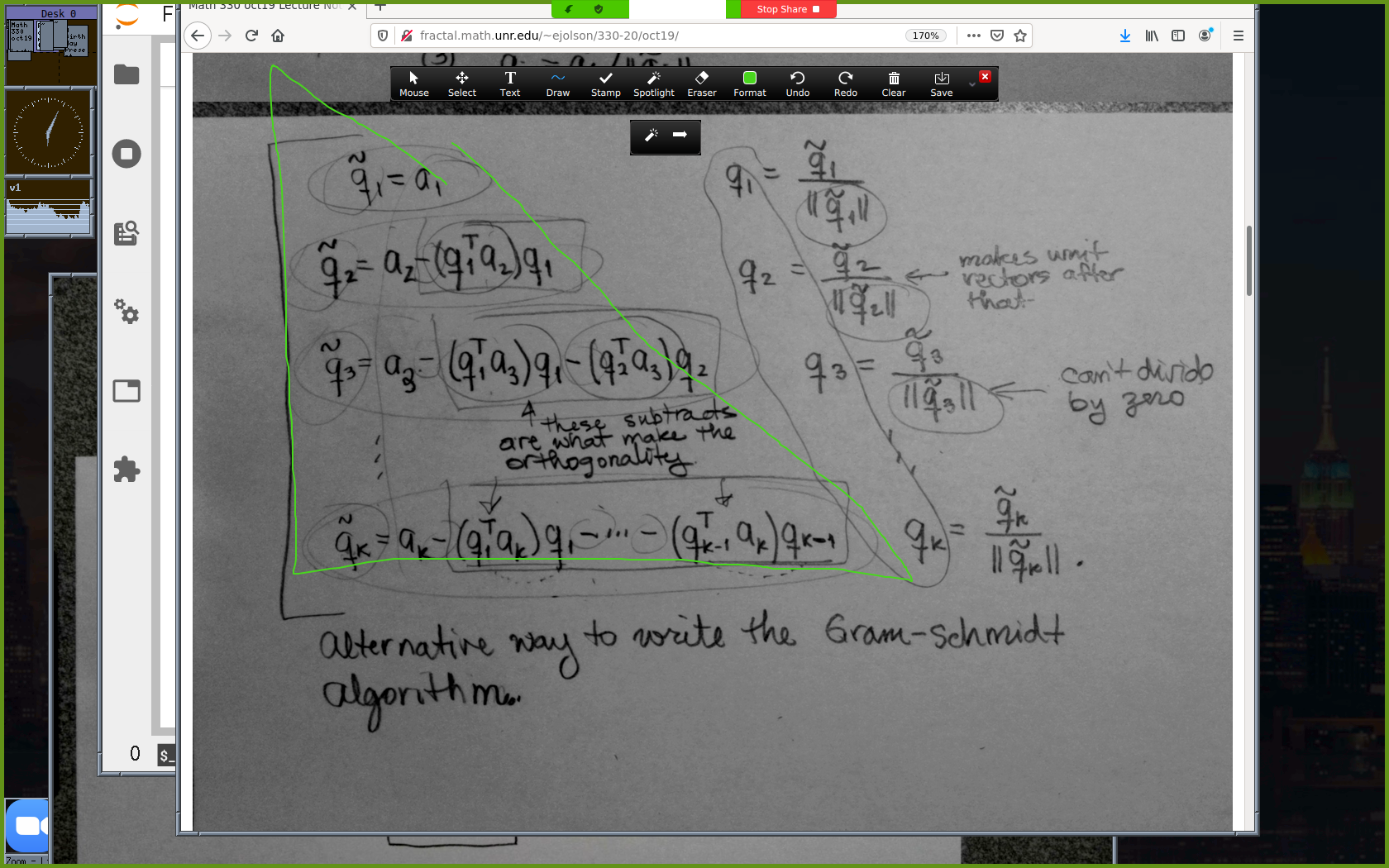Image resolution: width=1389 pixels, height=868 pixels.
Task: Expand the Spotlight tool options
Action: click(653, 83)
